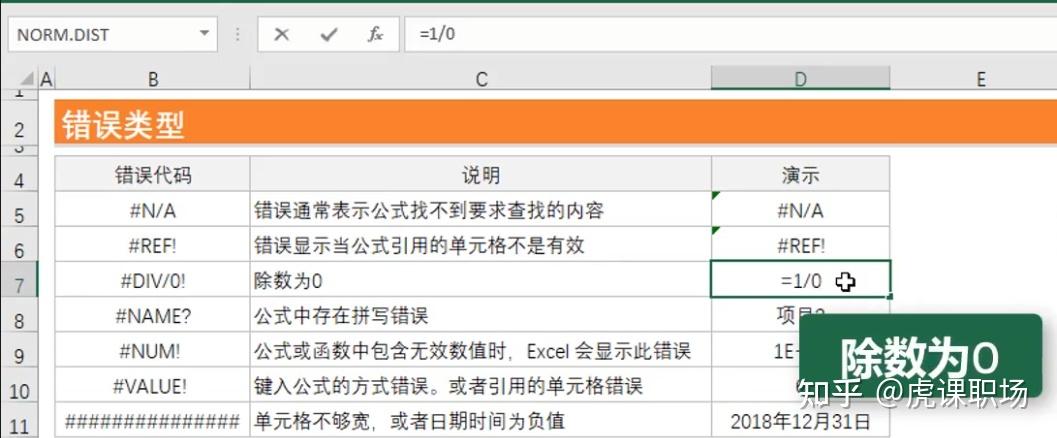Image resolution: width=1057 pixels, height=438 pixels.
Task: Select the #REF! demo cell in column D
Action: point(800,245)
